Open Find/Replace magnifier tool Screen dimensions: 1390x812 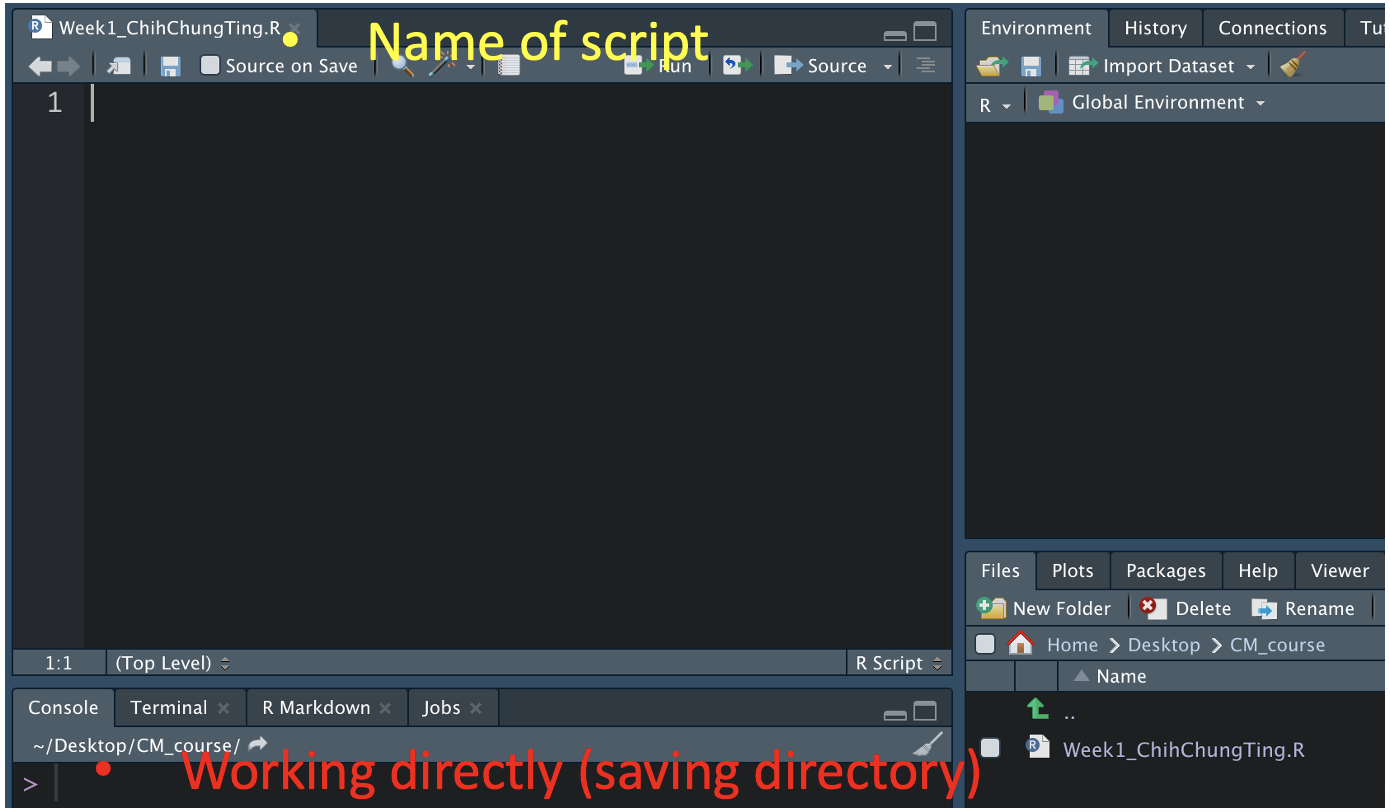(402, 66)
